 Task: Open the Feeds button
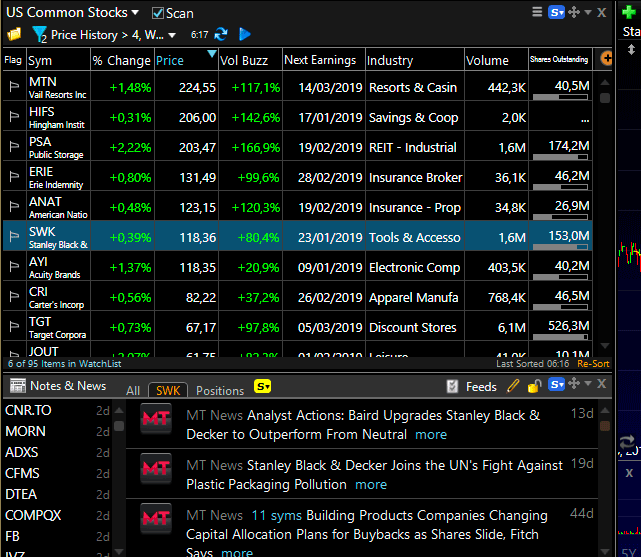click(481, 387)
